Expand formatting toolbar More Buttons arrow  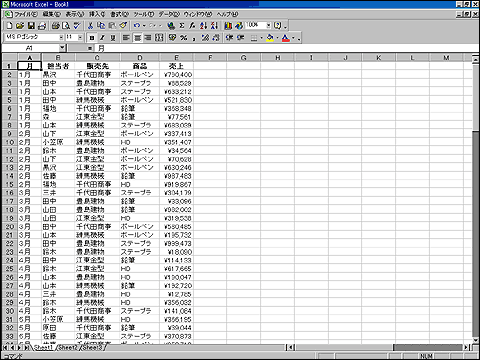point(299,38)
